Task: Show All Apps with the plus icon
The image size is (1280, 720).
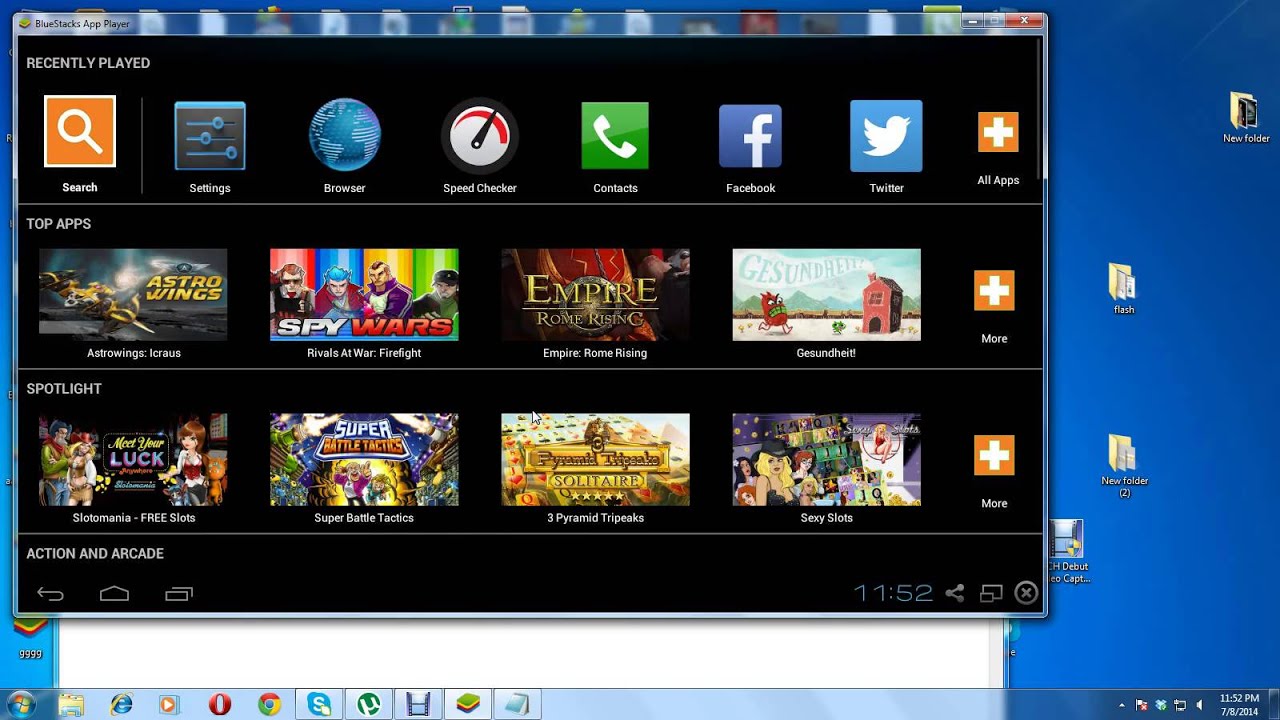Action: coord(998,132)
